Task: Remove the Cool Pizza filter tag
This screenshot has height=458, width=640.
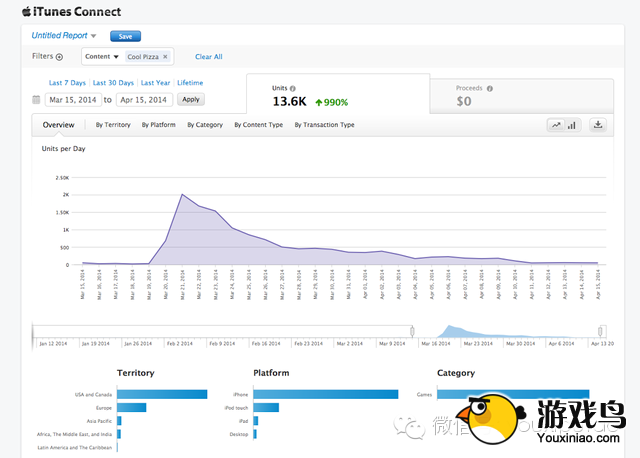Action: (165, 57)
